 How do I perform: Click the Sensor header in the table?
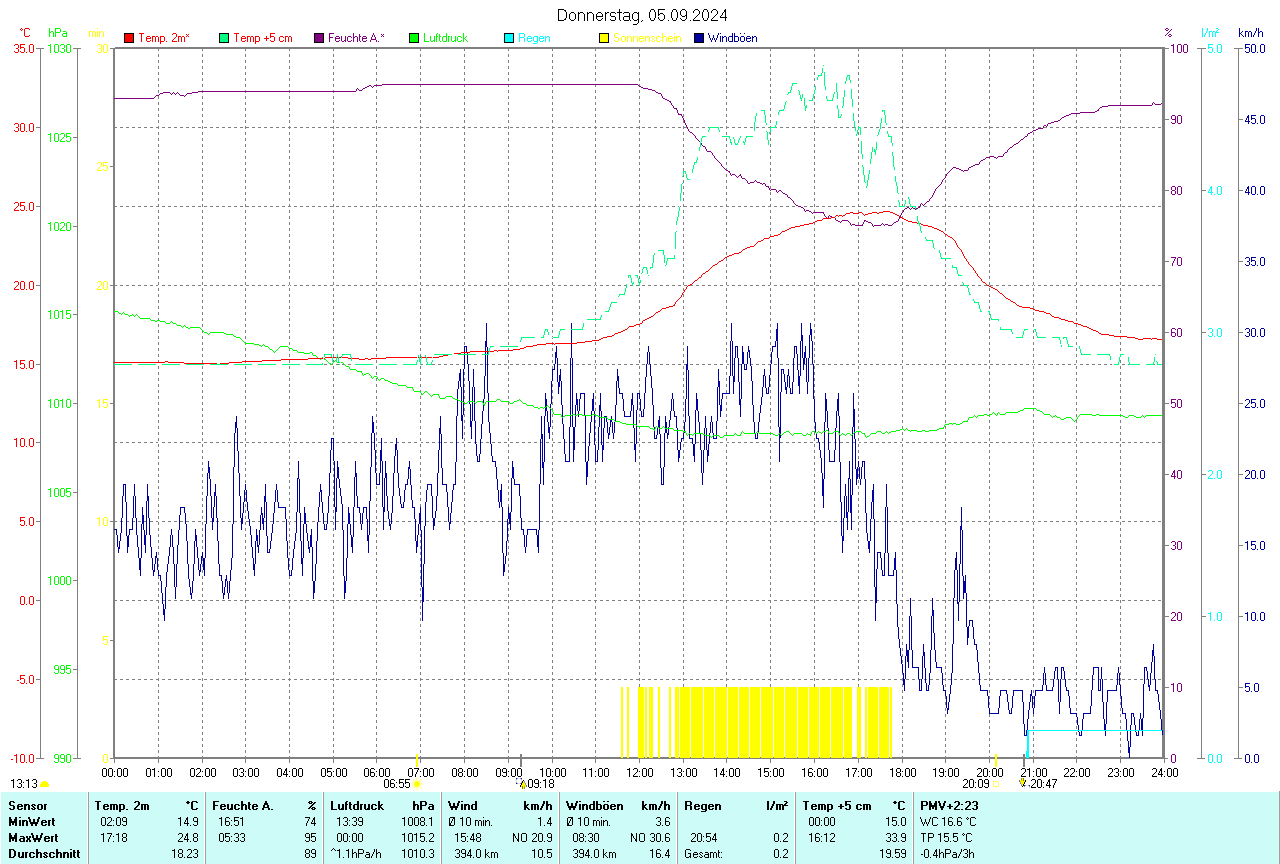tap(27, 805)
